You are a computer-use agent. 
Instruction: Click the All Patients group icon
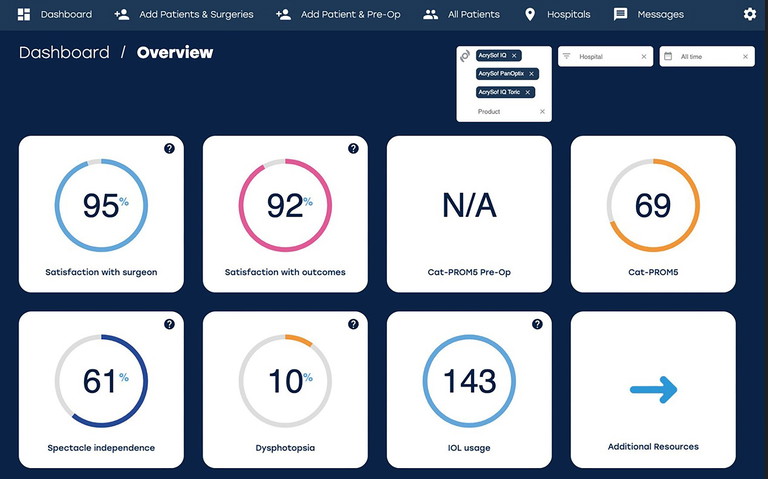pos(431,14)
